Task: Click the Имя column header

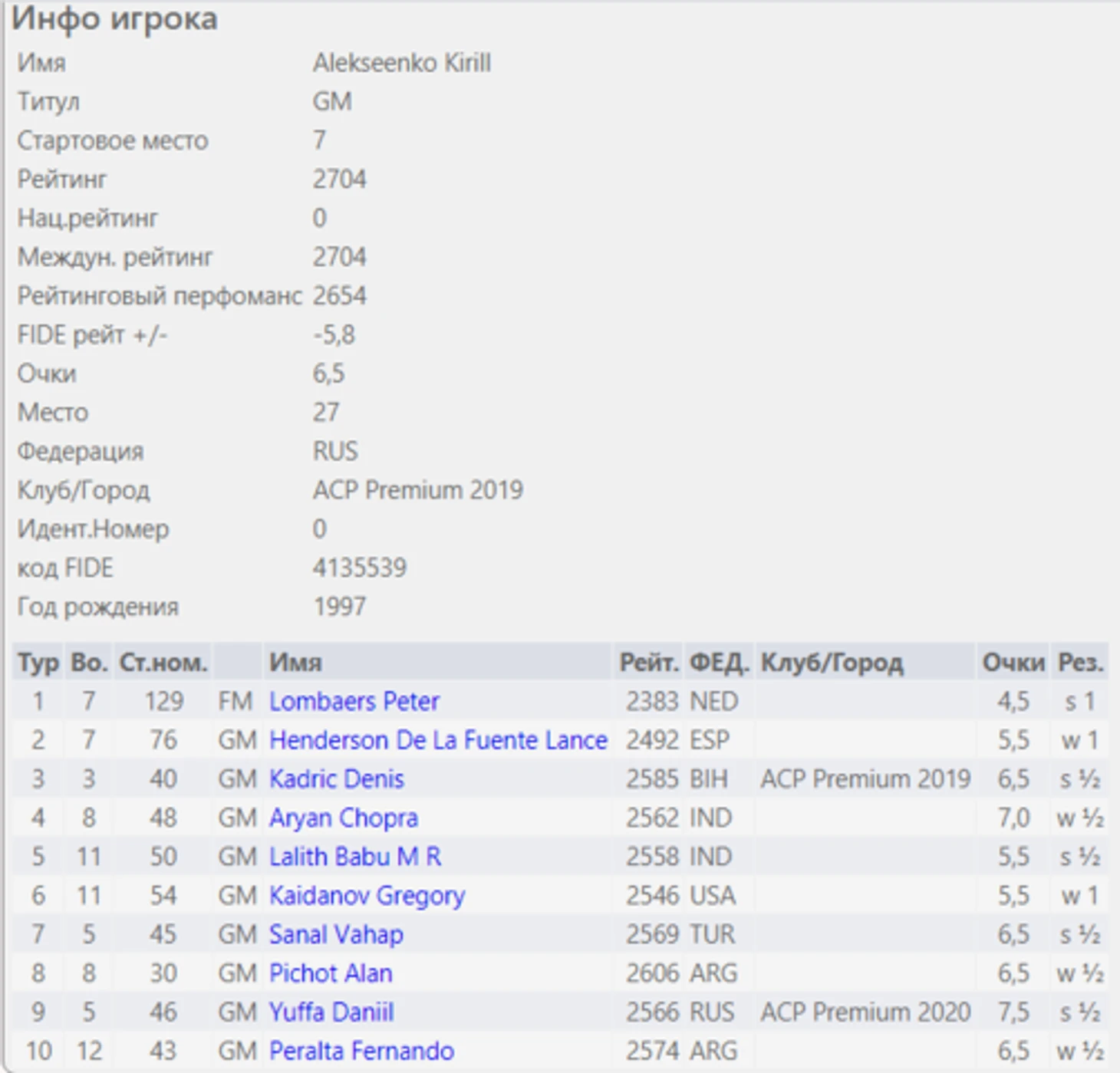Action: [295, 662]
